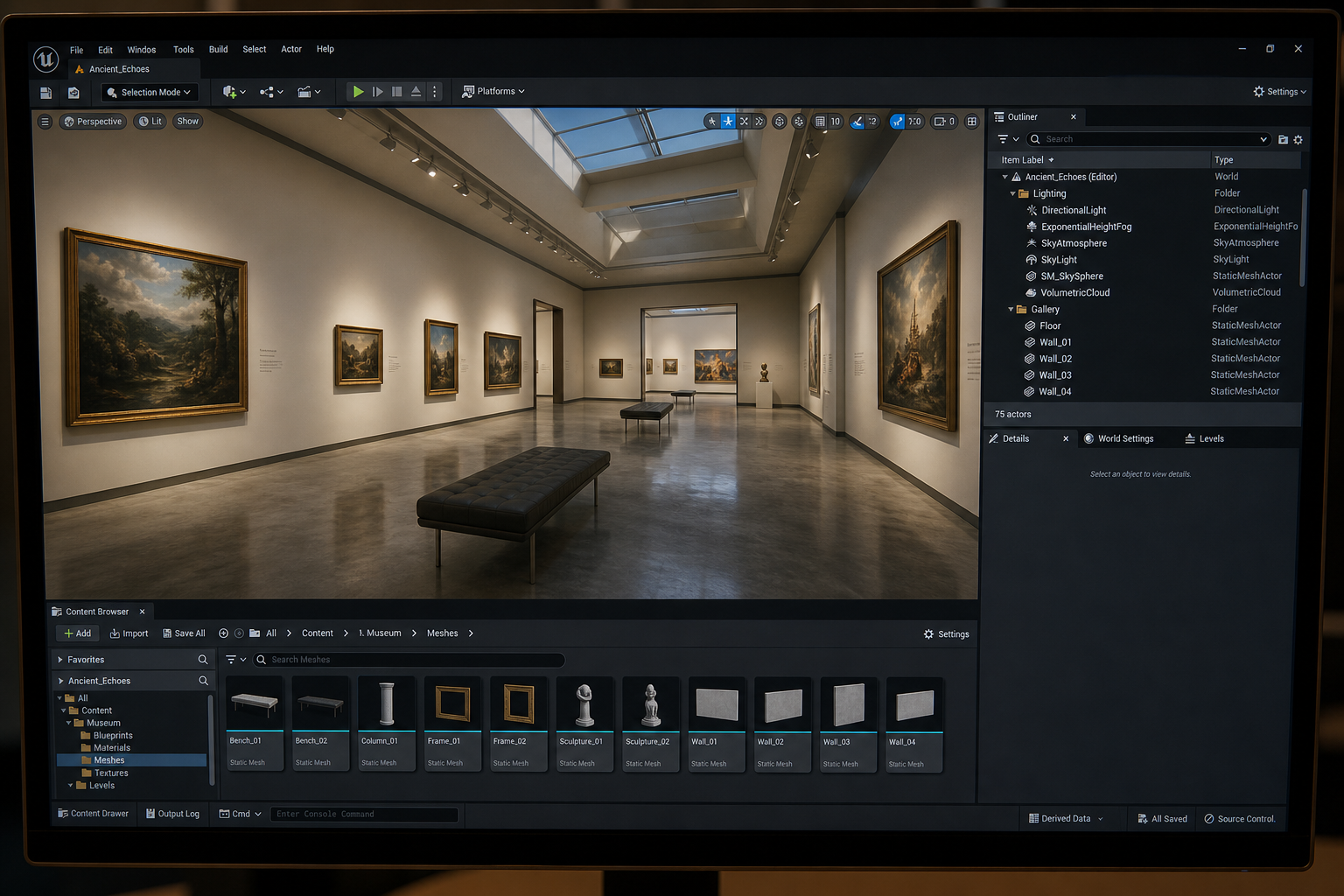Viewport: 1344px width, 896px height.
Task: Open the Blueprints graph dropdown in toolbar
Action: click(x=271, y=92)
